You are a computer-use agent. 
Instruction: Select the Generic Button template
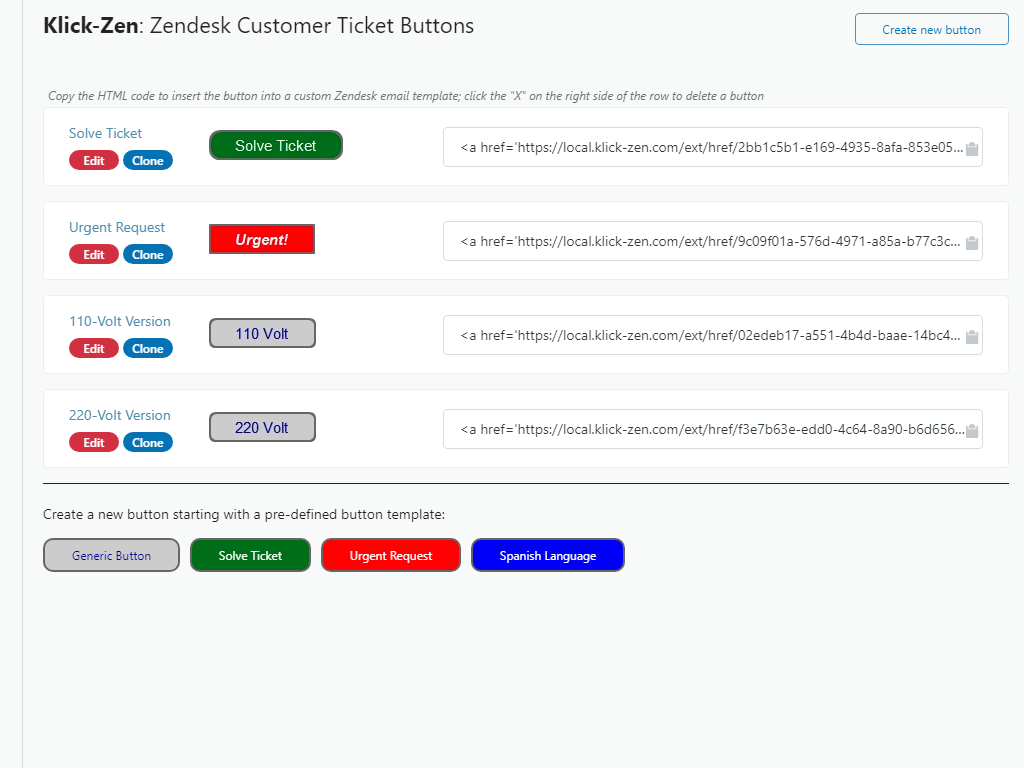[x=111, y=556]
